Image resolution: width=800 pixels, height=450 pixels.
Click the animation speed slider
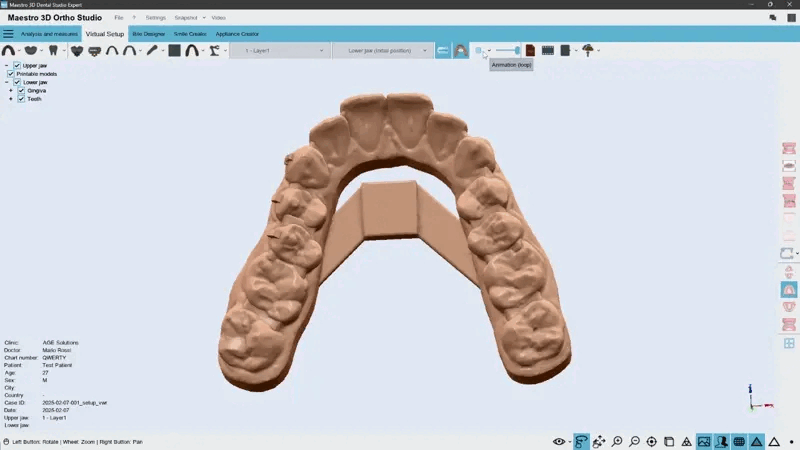[x=508, y=51]
